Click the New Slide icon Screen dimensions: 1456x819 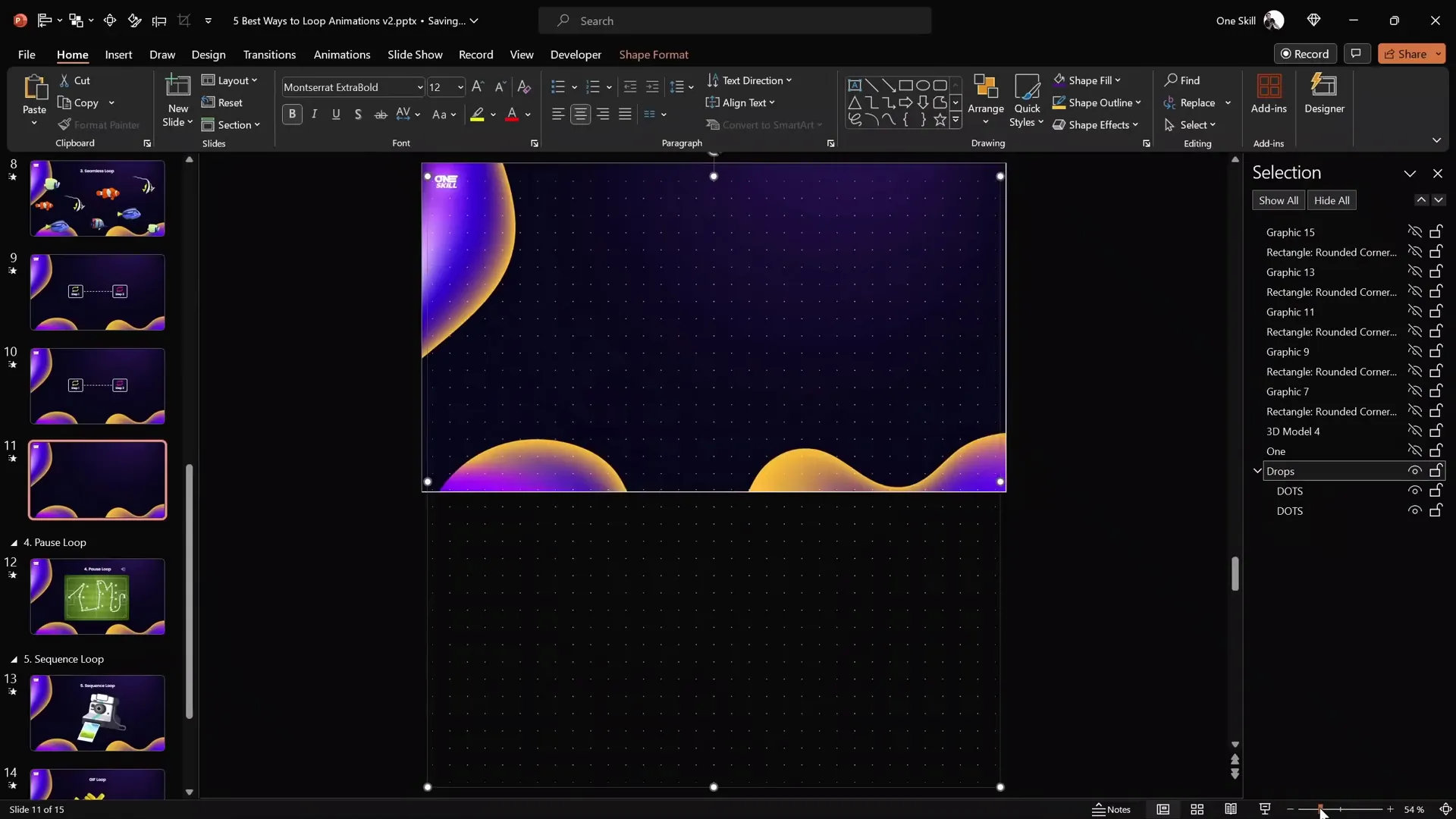pyautogui.click(x=178, y=86)
